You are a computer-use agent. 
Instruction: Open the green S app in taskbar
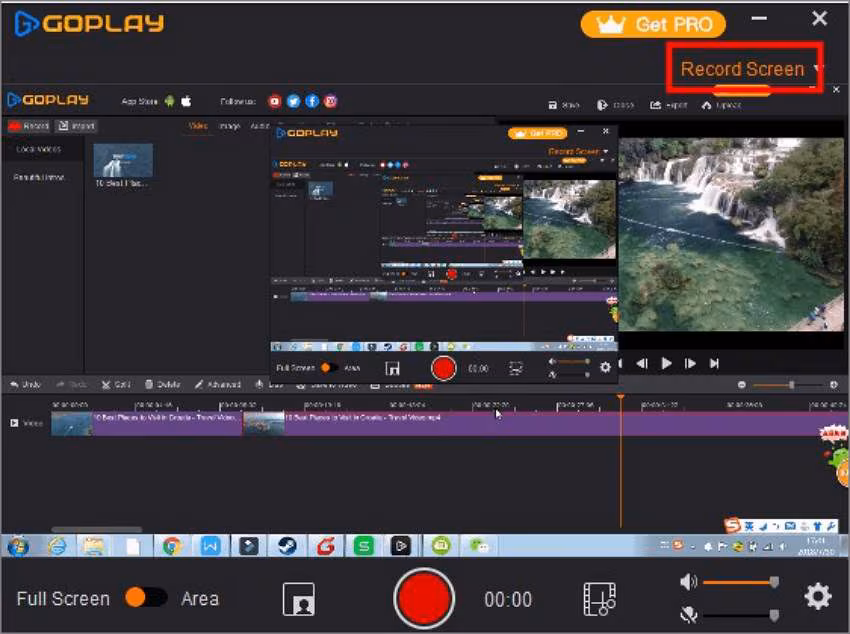point(364,546)
